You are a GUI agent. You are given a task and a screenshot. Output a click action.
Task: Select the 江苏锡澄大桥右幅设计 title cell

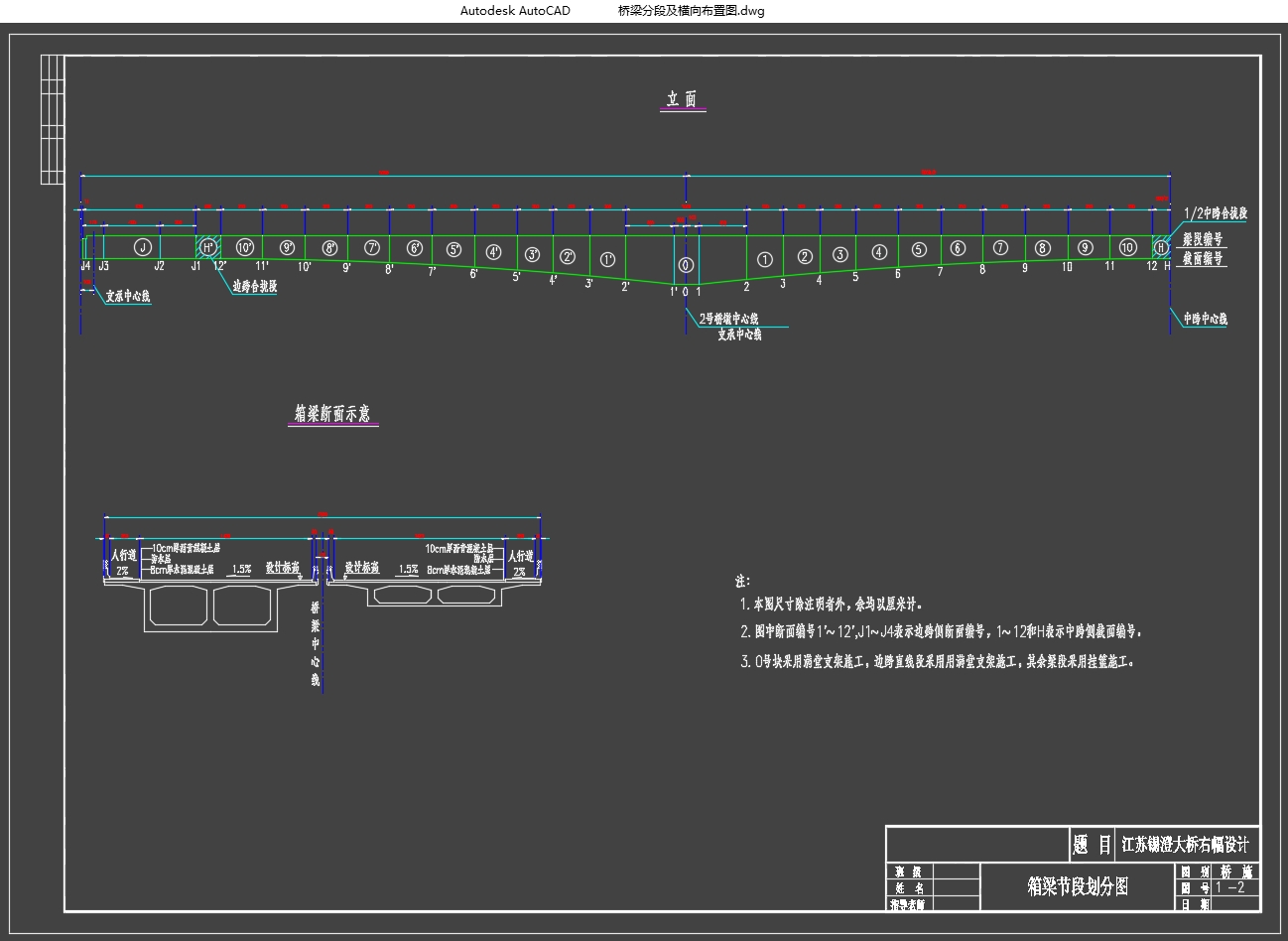click(x=1185, y=845)
